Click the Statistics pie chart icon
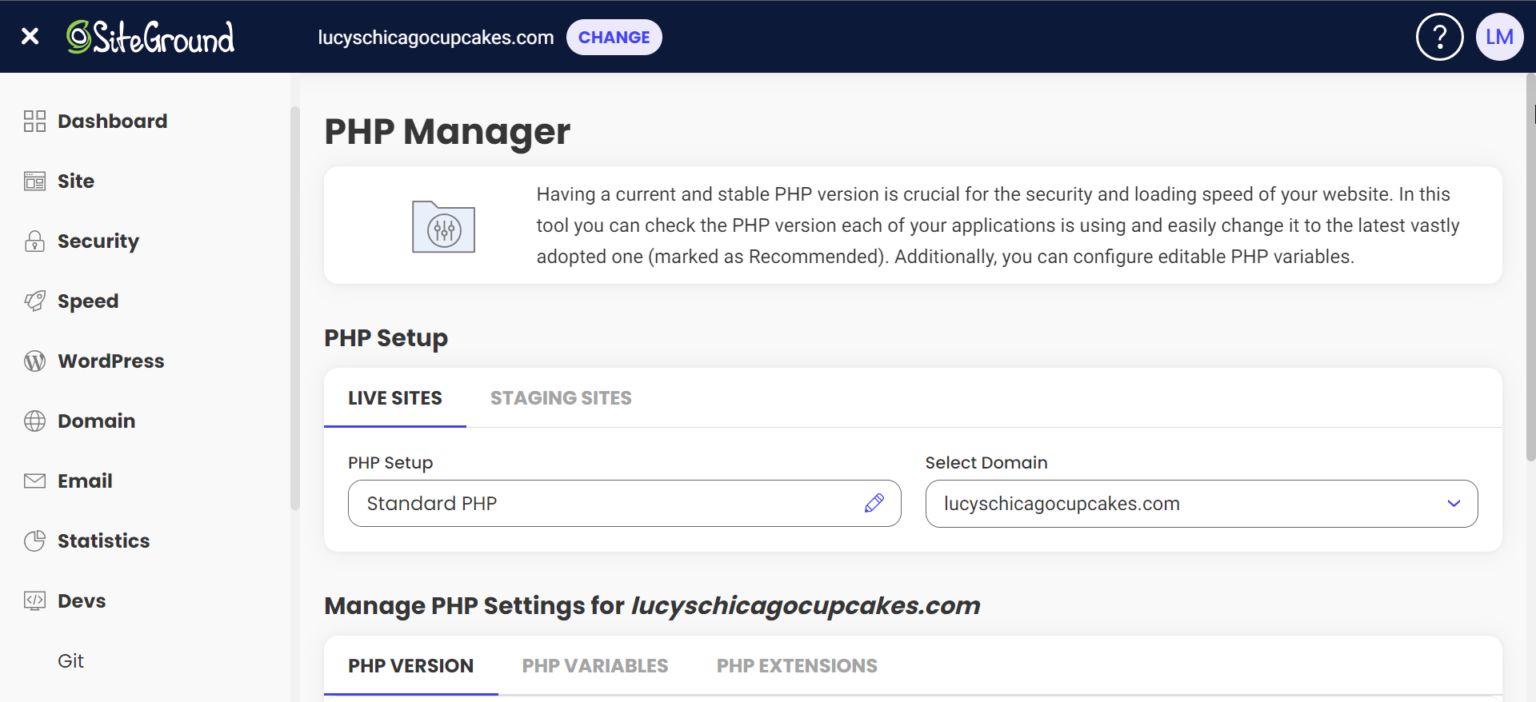This screenshot has width=1536, height=702. [35, 541]
